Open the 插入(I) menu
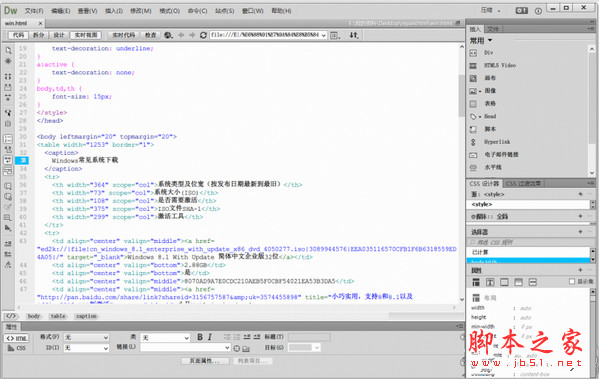The height and width of the screenshot is (379, 599). point(114,11)
